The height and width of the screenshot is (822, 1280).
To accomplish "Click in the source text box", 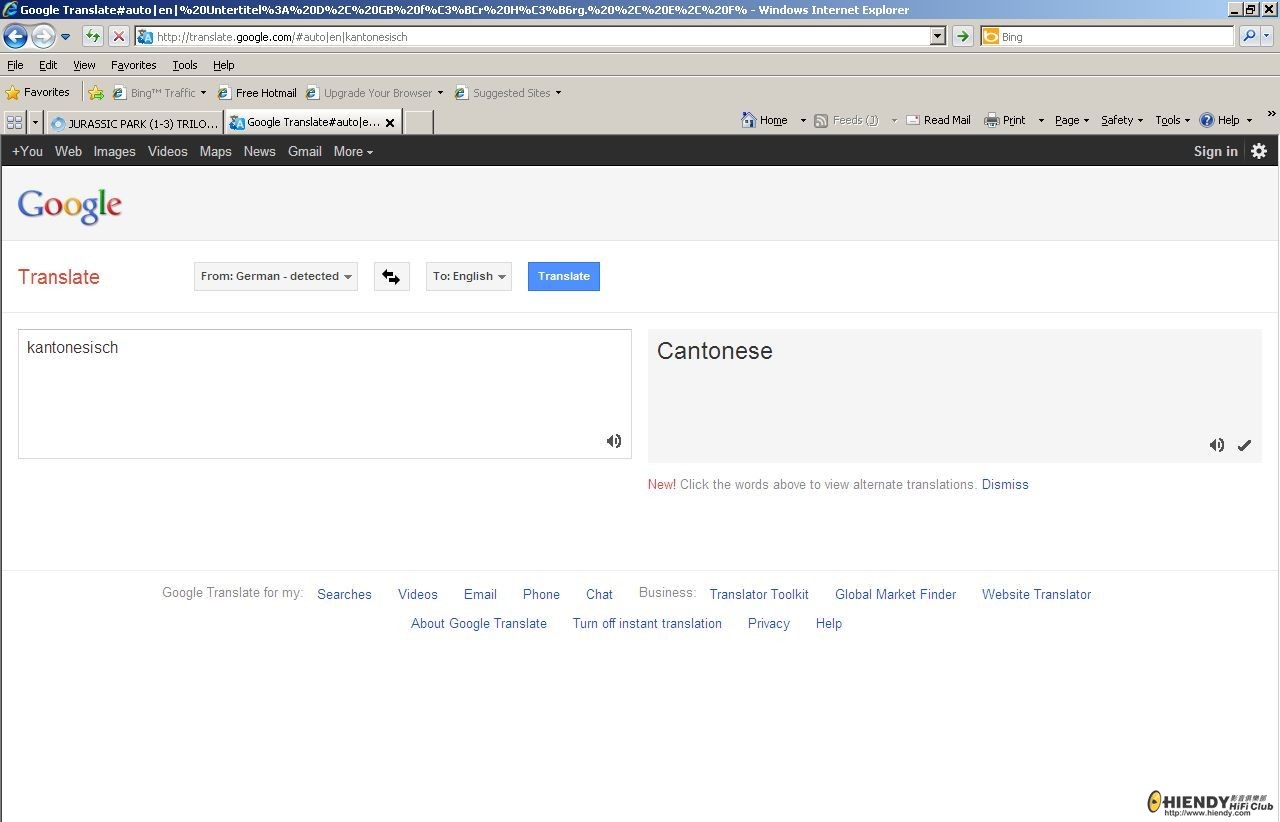I will point(324,393).
